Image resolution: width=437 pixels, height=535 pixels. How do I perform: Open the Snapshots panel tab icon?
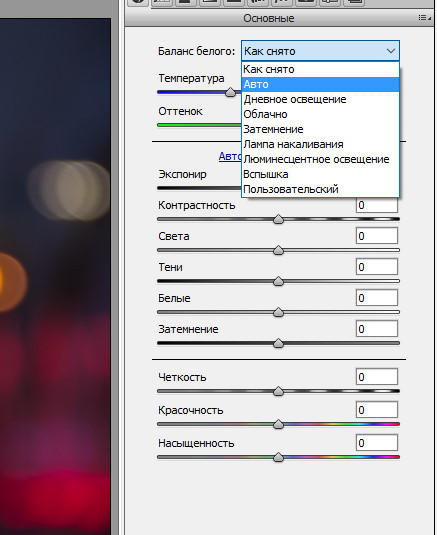[x=355, y=3]
